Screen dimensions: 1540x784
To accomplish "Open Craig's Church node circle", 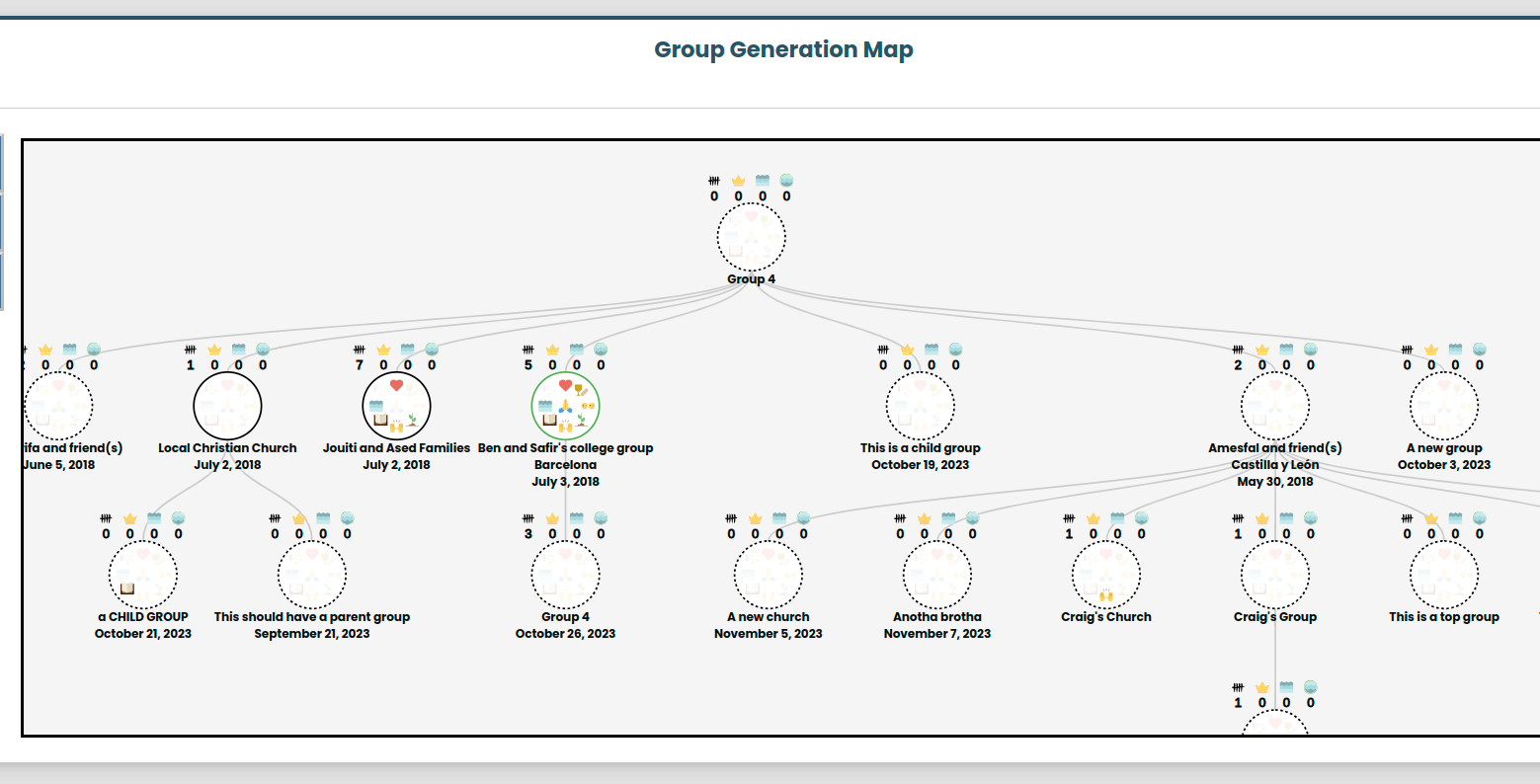I will tap(1105, 575).
